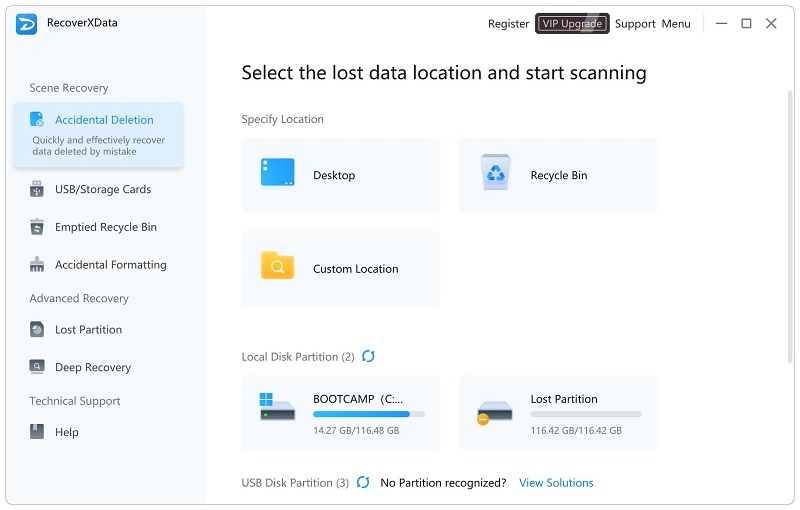Viewport: 800px width, 510px height.
Task: Open the Help book icon
Action: tap(37, 432)
